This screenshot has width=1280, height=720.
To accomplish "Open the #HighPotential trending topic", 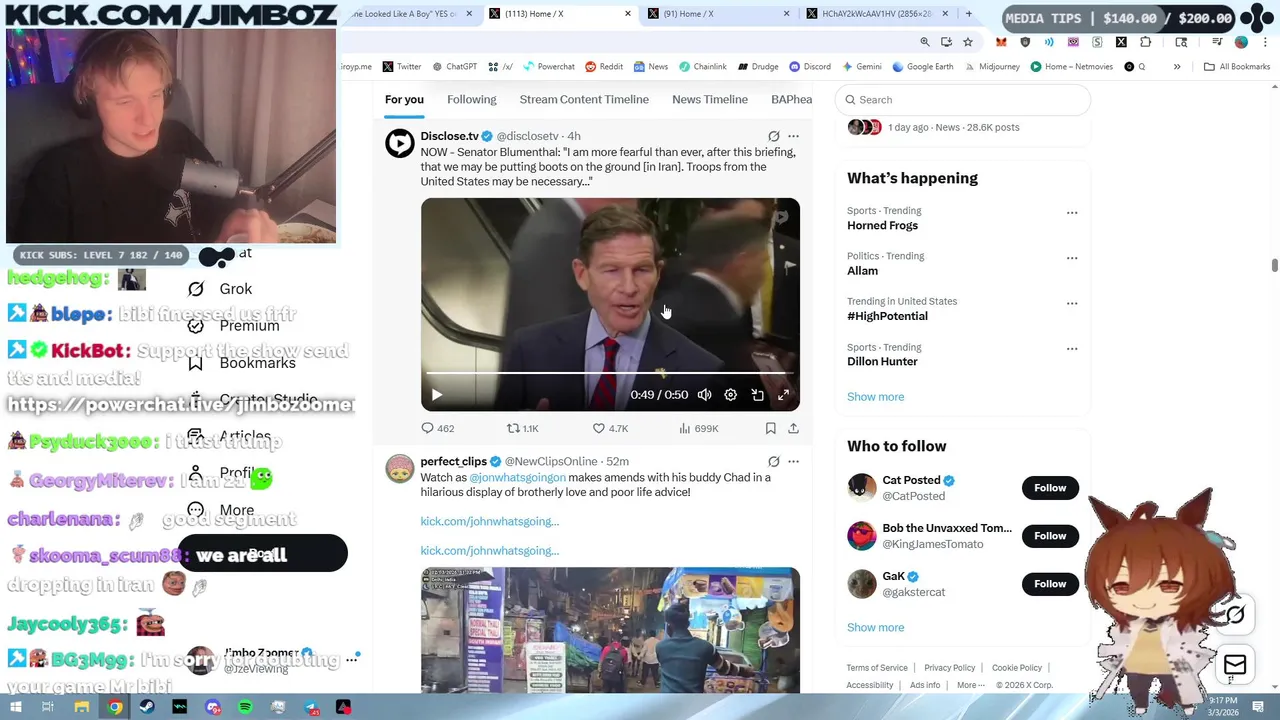I will pos(887,316).
